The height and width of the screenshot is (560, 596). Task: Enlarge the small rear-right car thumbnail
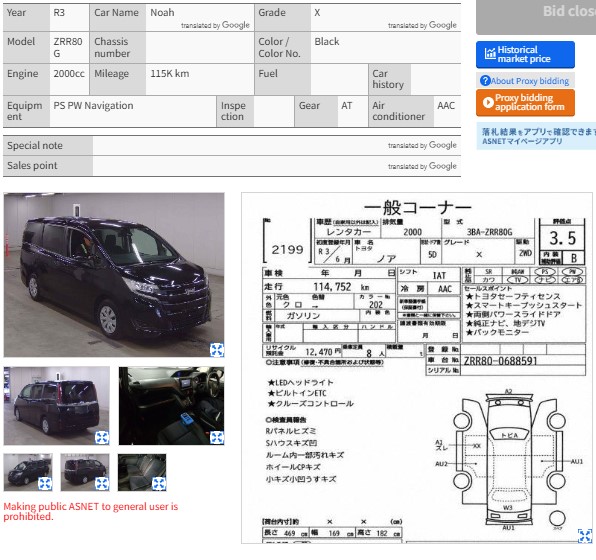(102, 484)
